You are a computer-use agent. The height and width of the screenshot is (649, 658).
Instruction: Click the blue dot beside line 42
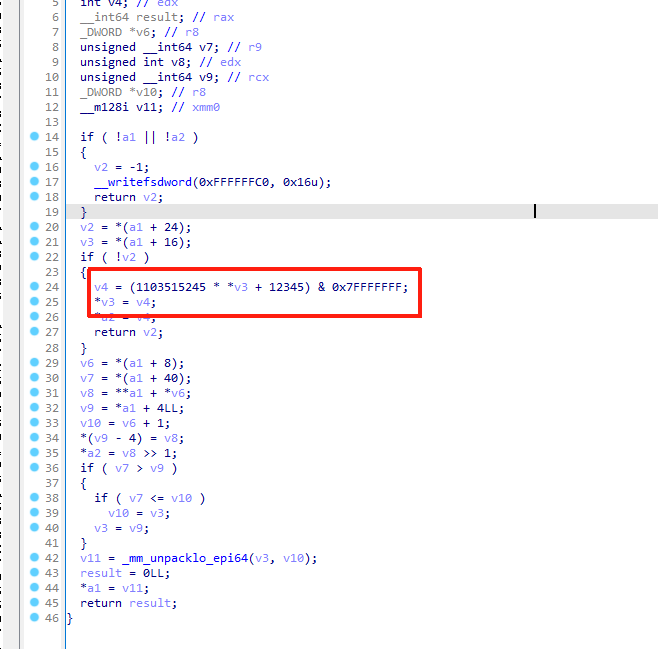coord(35,558)
